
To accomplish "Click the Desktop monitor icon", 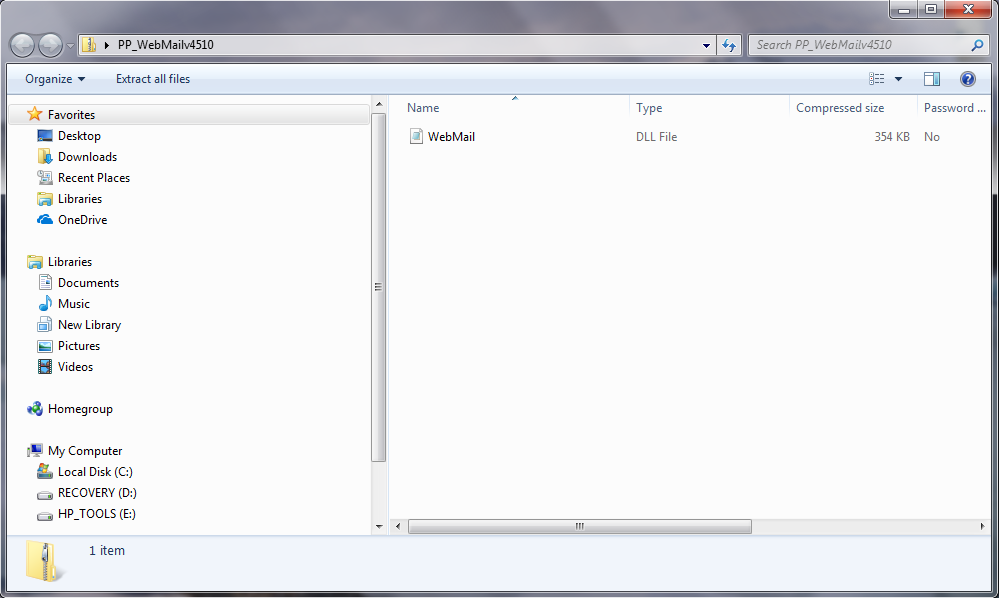I will pos(45,136).
